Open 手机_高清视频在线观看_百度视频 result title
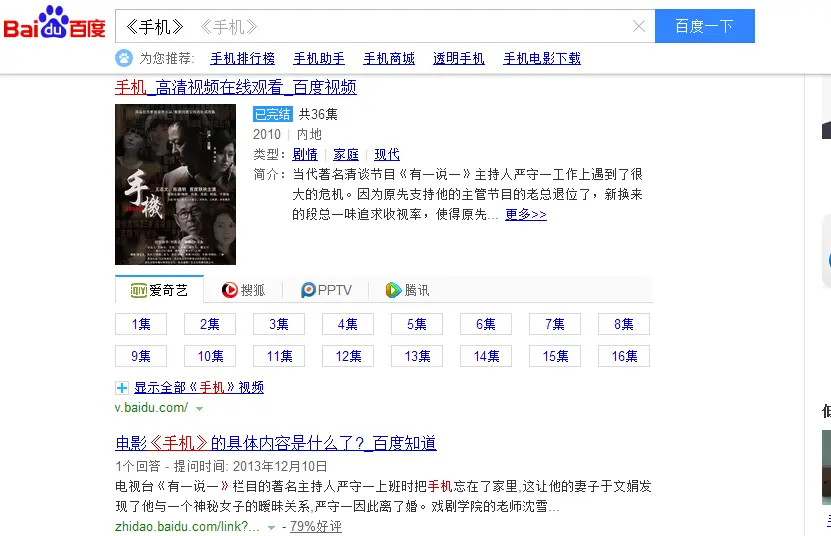Screen dimensions: 831x536 [236, 87]
